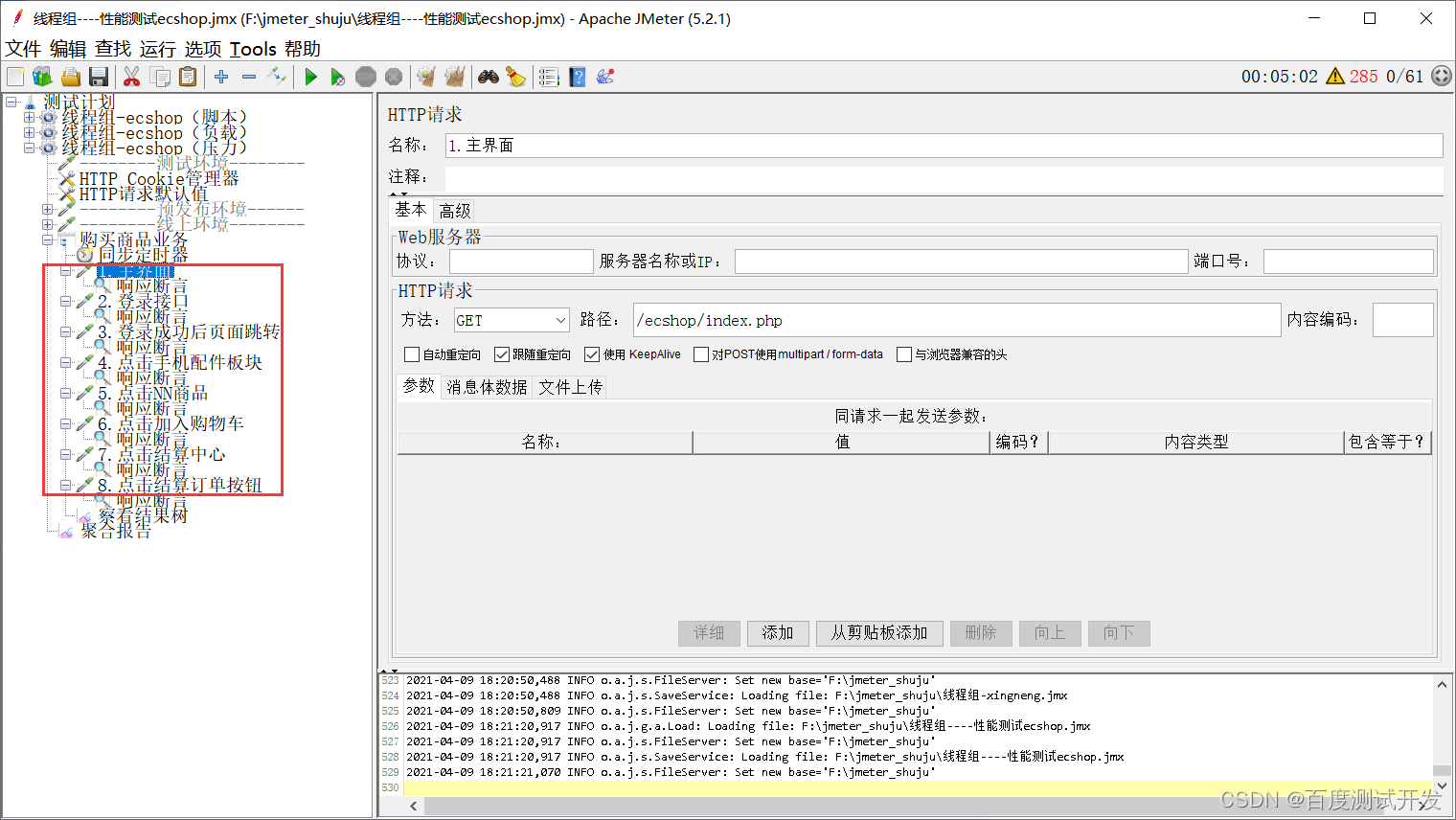
Task: Click the Heap dump toolbar icon
Action: (605, 77)
